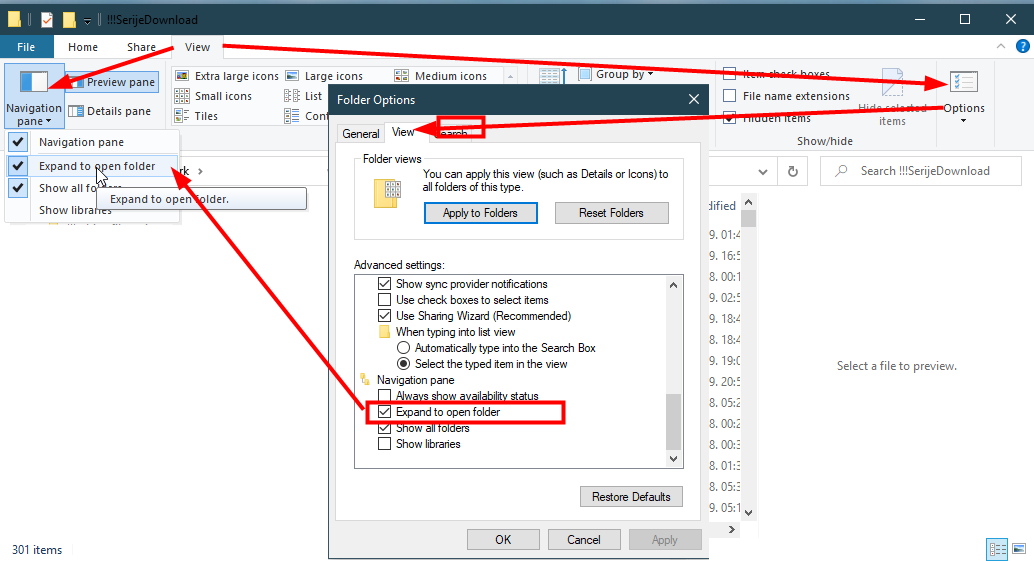This screenshot has height=561, width=1034.
Task: Select Automatically type into the Search Box
Action: (x=405, y=348)
